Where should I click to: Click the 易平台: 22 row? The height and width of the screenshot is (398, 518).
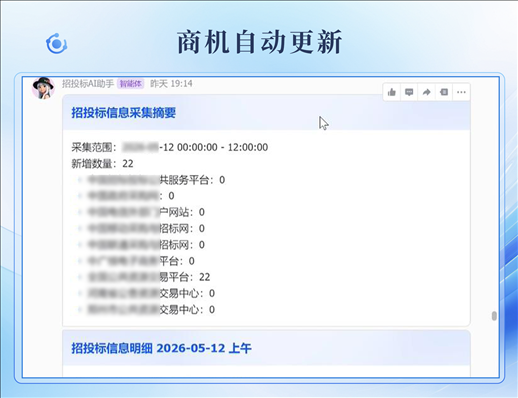click(144, 277)
